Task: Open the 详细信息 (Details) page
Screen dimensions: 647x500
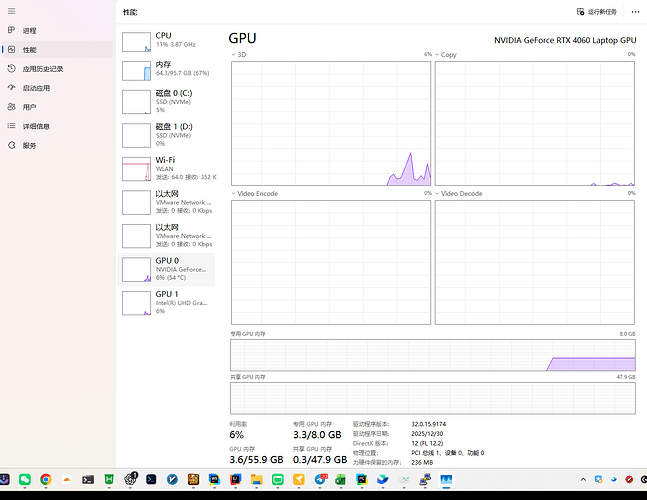Action: pyautogui.click(x=57, y=126)
